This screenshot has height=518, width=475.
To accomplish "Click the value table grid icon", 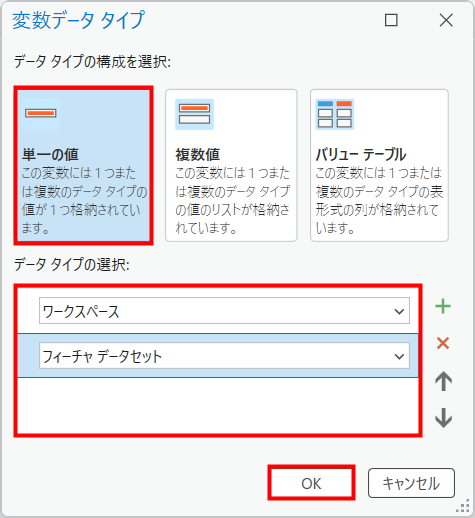I will tap(335, 114).
